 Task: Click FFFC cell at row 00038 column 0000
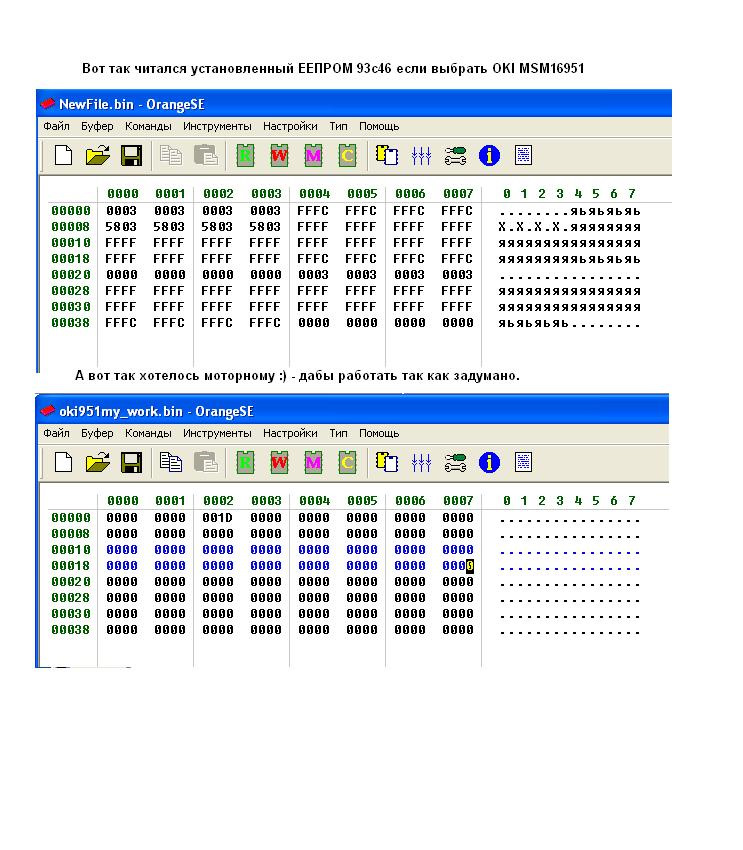[x=121, y=323]
